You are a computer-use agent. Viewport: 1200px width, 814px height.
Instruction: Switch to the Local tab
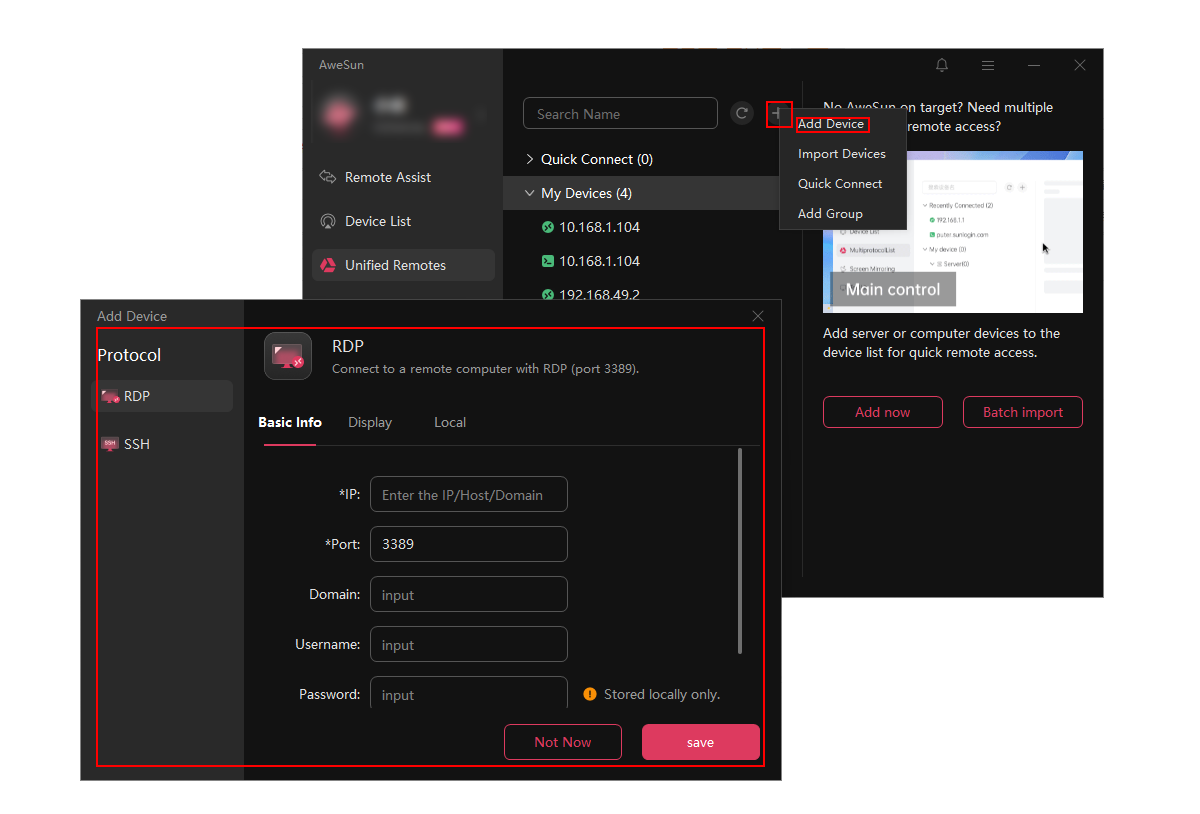[x=450, y=422]
